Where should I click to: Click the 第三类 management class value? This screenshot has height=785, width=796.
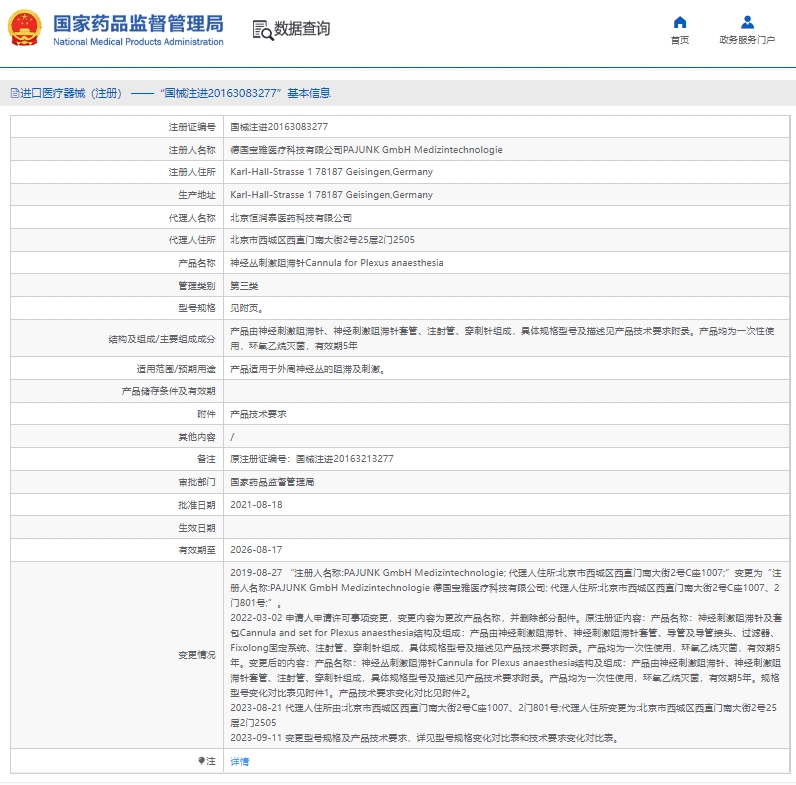(x=244, y=286)
